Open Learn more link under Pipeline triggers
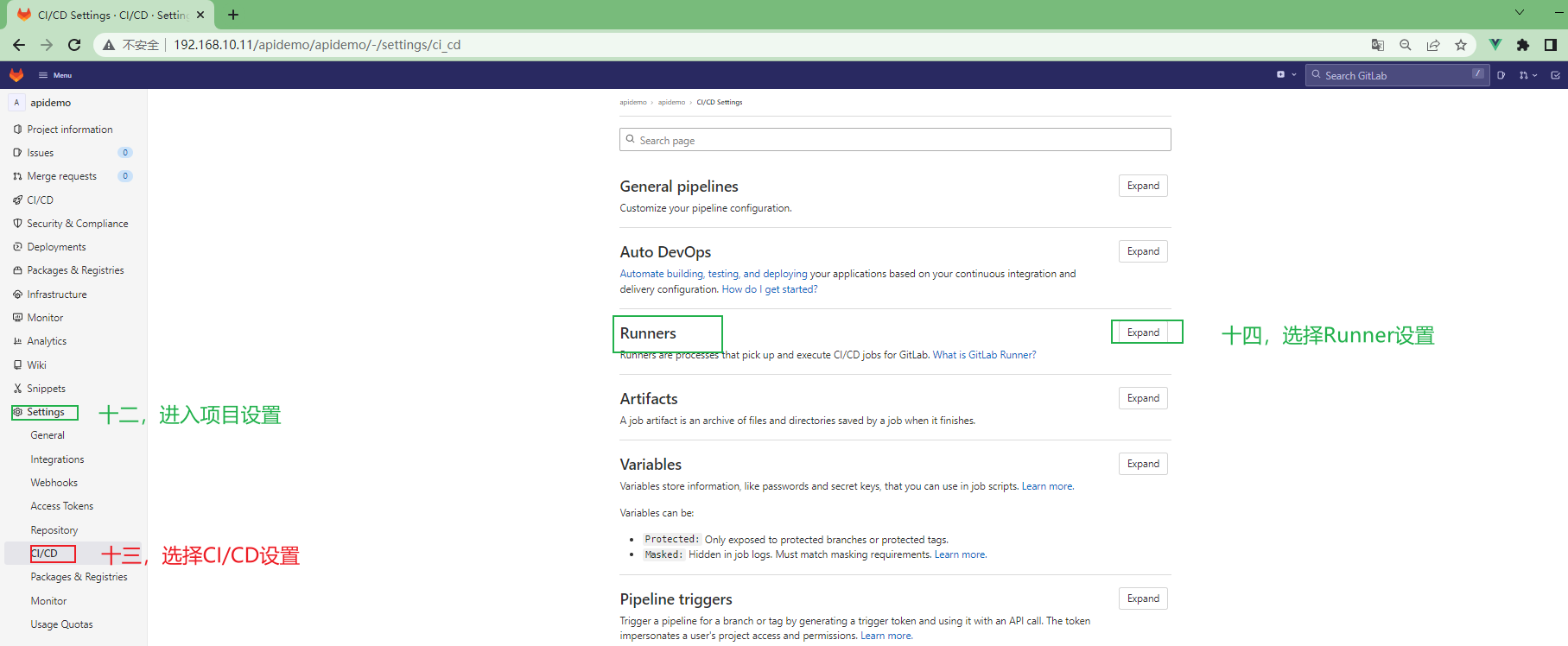Image resolution: width=1568 pixels, height=646 pixels. (886, 636)
